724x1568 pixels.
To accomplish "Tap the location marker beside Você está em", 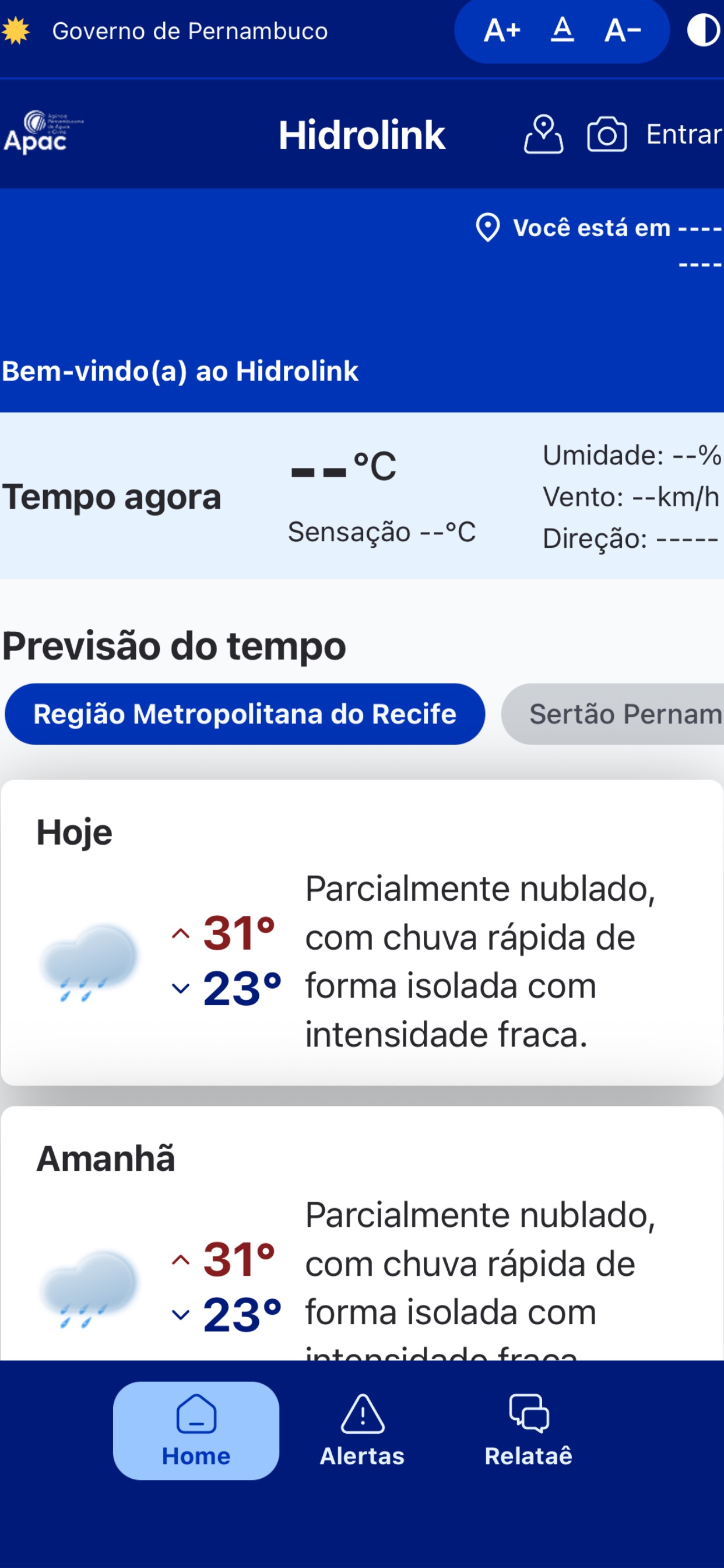I will tap(487, 228).
